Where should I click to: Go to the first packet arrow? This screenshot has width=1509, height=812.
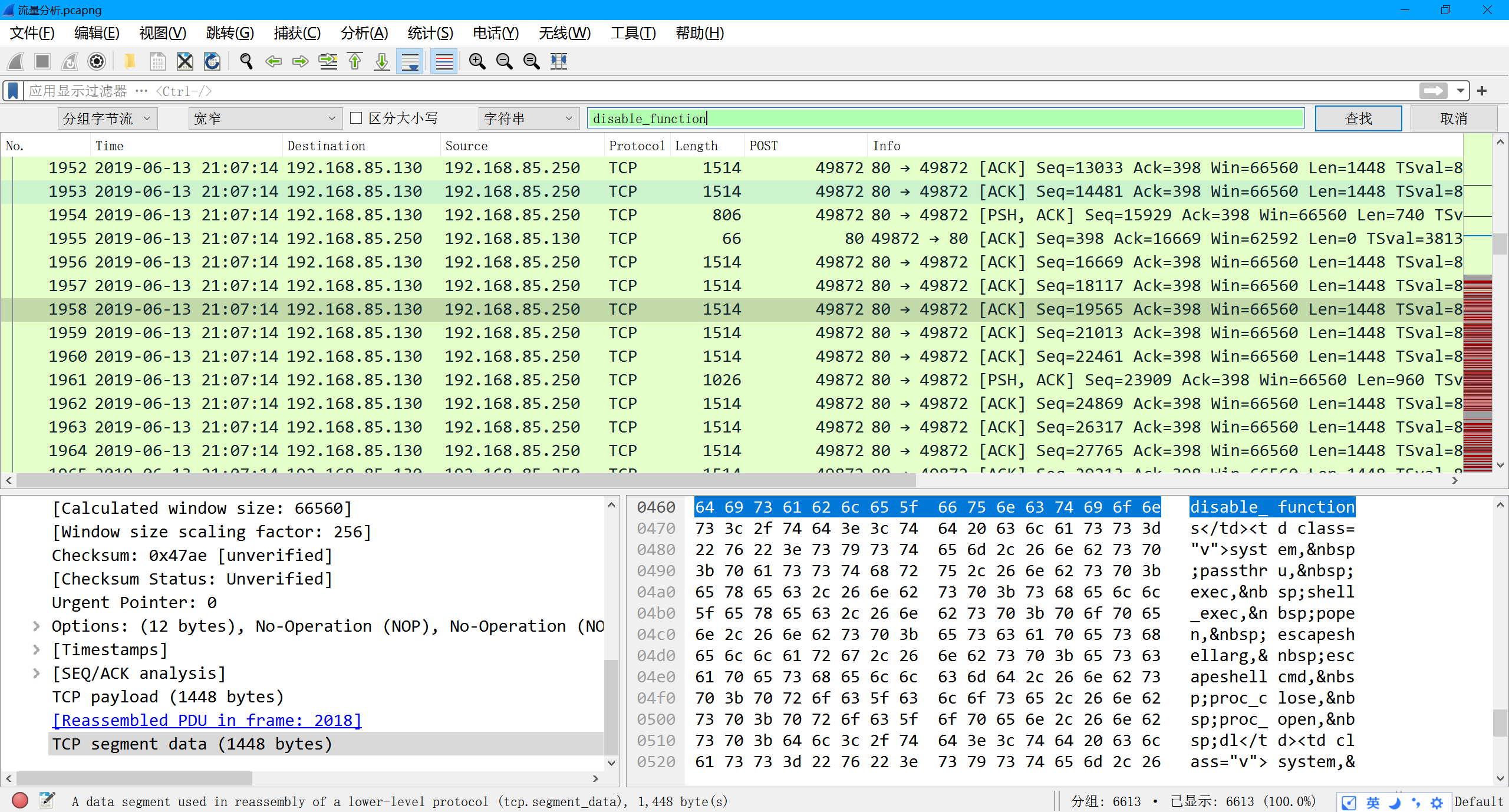point(355,61)
